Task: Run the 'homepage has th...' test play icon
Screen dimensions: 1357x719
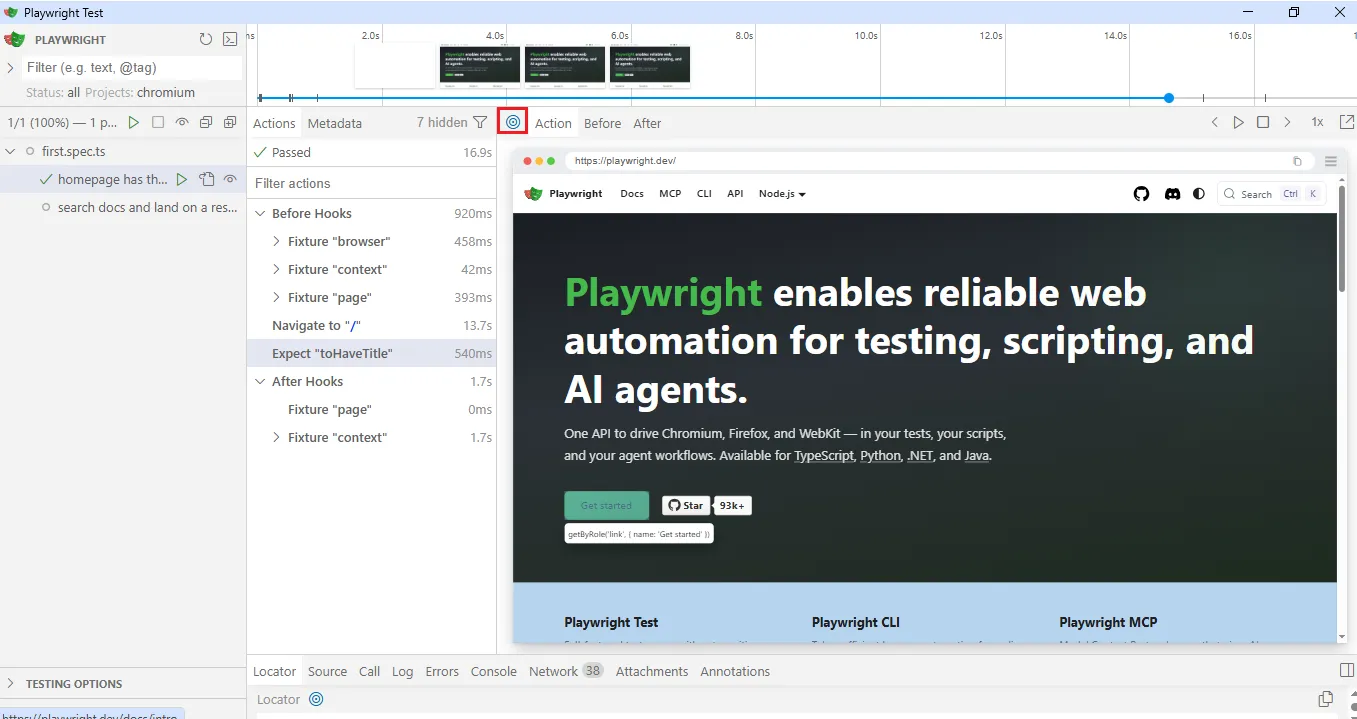Action: pyautogui.click(x=182, y=179)
